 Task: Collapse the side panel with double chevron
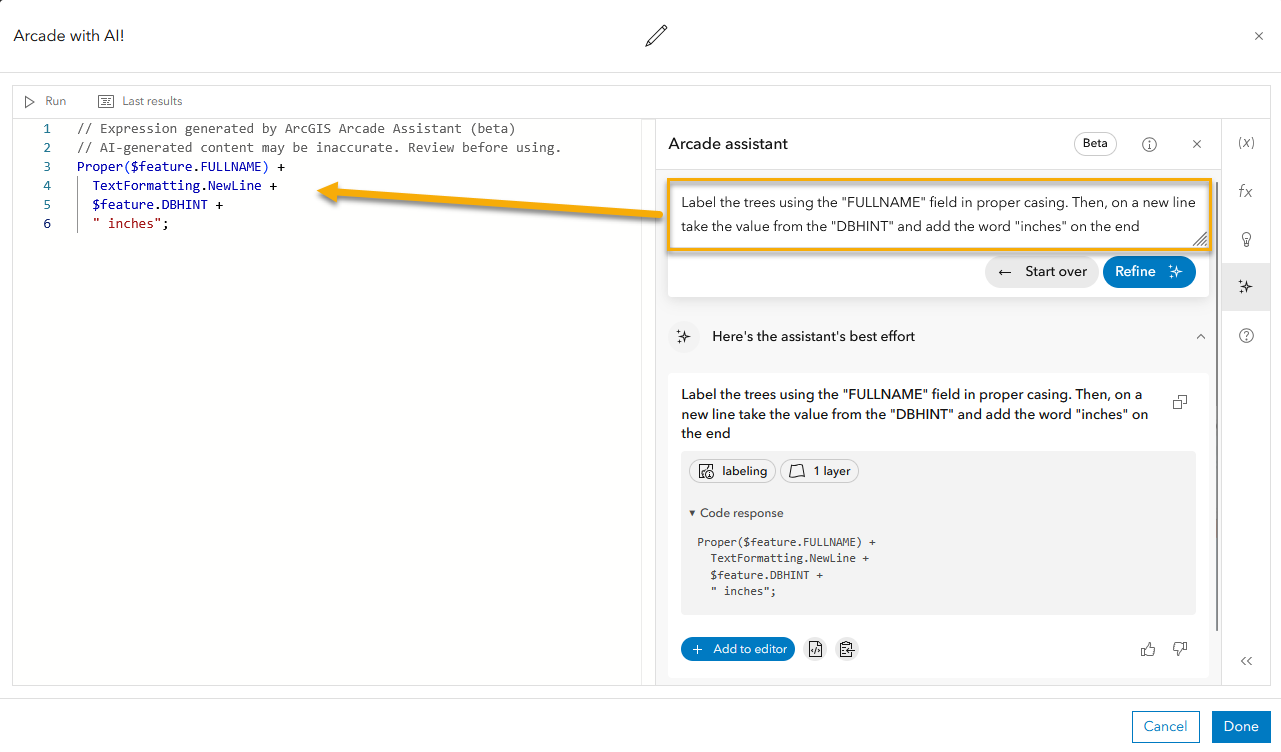[1246, 661]
